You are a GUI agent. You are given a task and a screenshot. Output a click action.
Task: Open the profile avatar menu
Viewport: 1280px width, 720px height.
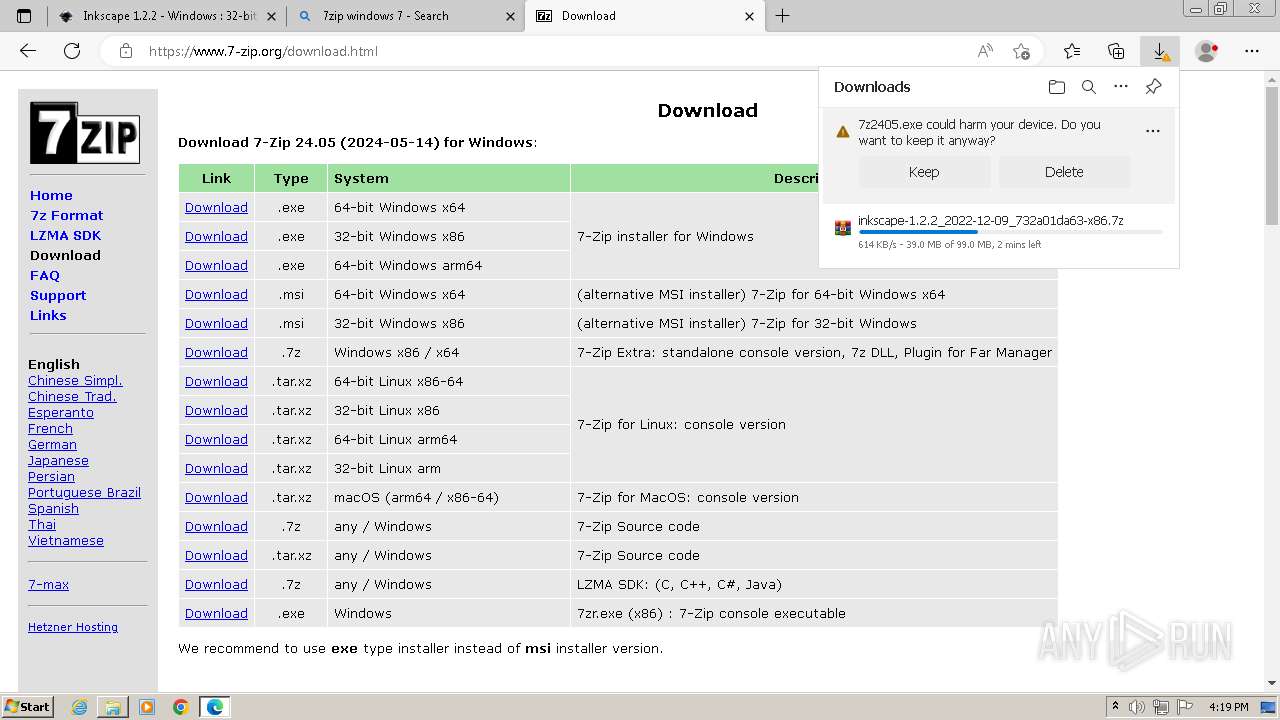pyautogui.click(x=1207, y=51)
